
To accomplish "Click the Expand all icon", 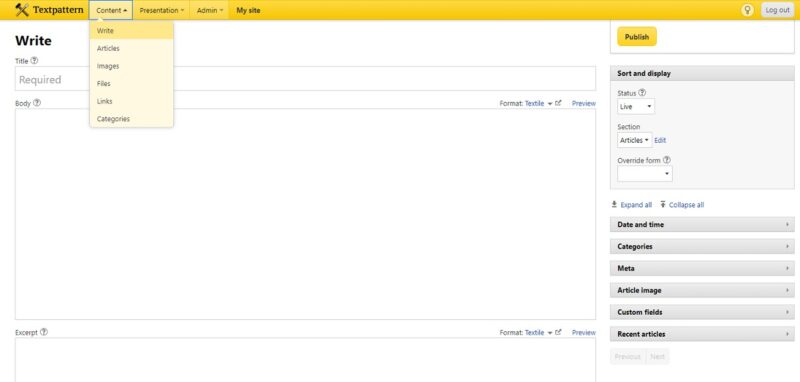I will click(x=614, y=204).
